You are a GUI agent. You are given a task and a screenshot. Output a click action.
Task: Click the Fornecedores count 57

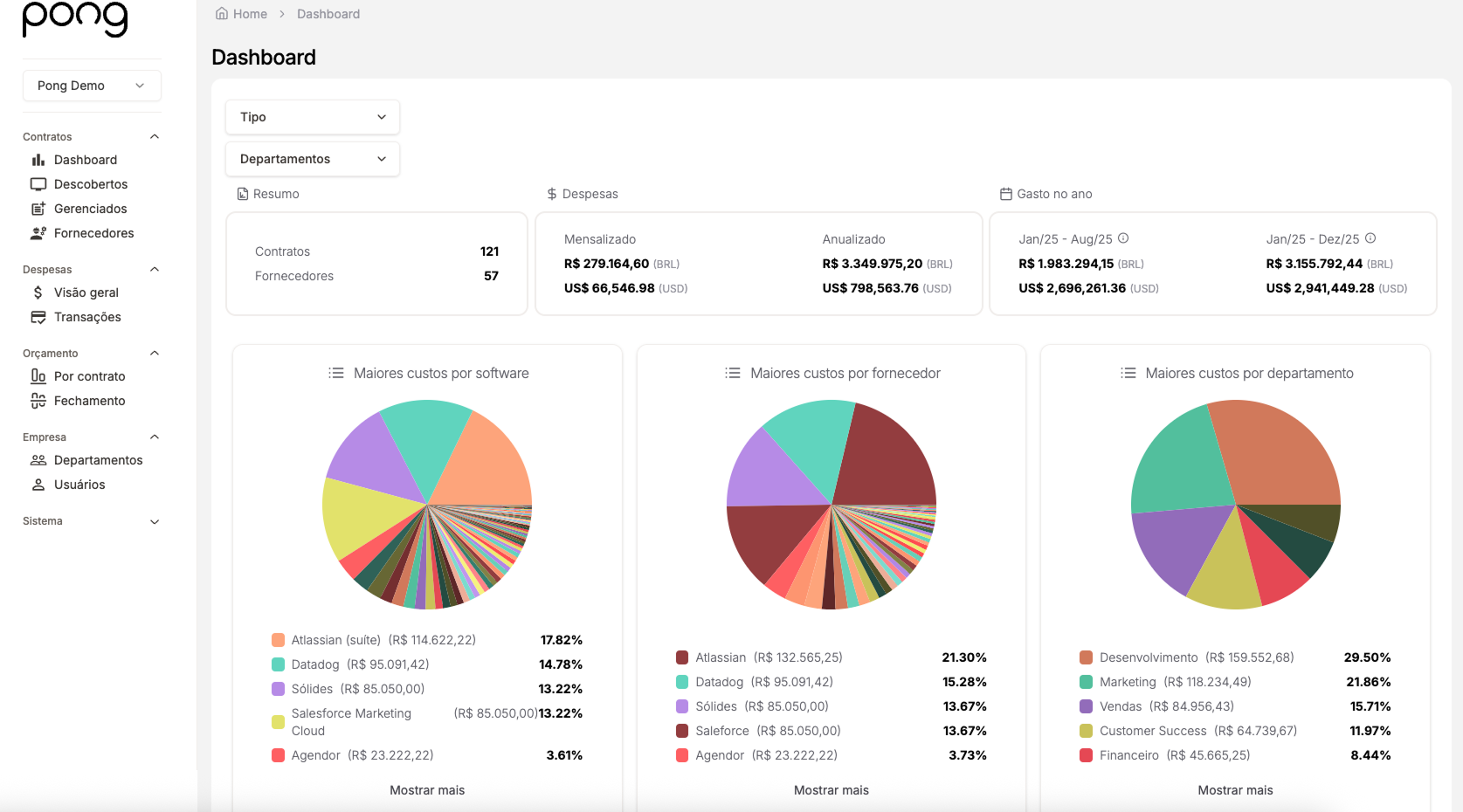click(492, 276)
